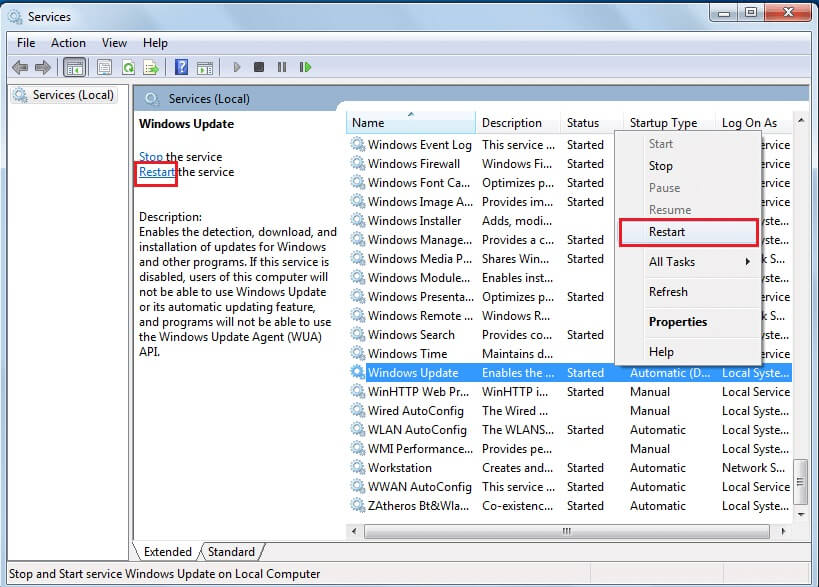Click the vertical scrollbar up arrow

pos(801,121)
